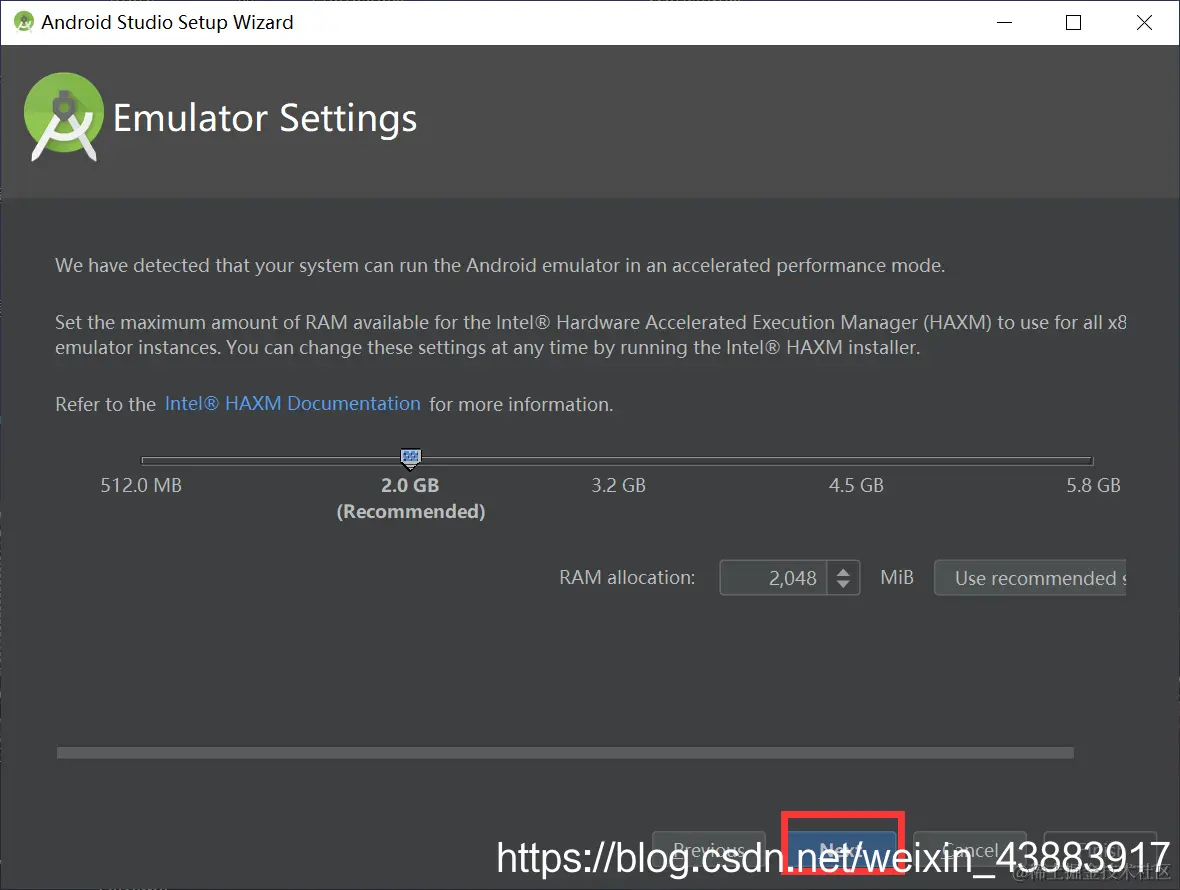
Task: Increase RAM allocation with up arrow
Action: point(843,571)
